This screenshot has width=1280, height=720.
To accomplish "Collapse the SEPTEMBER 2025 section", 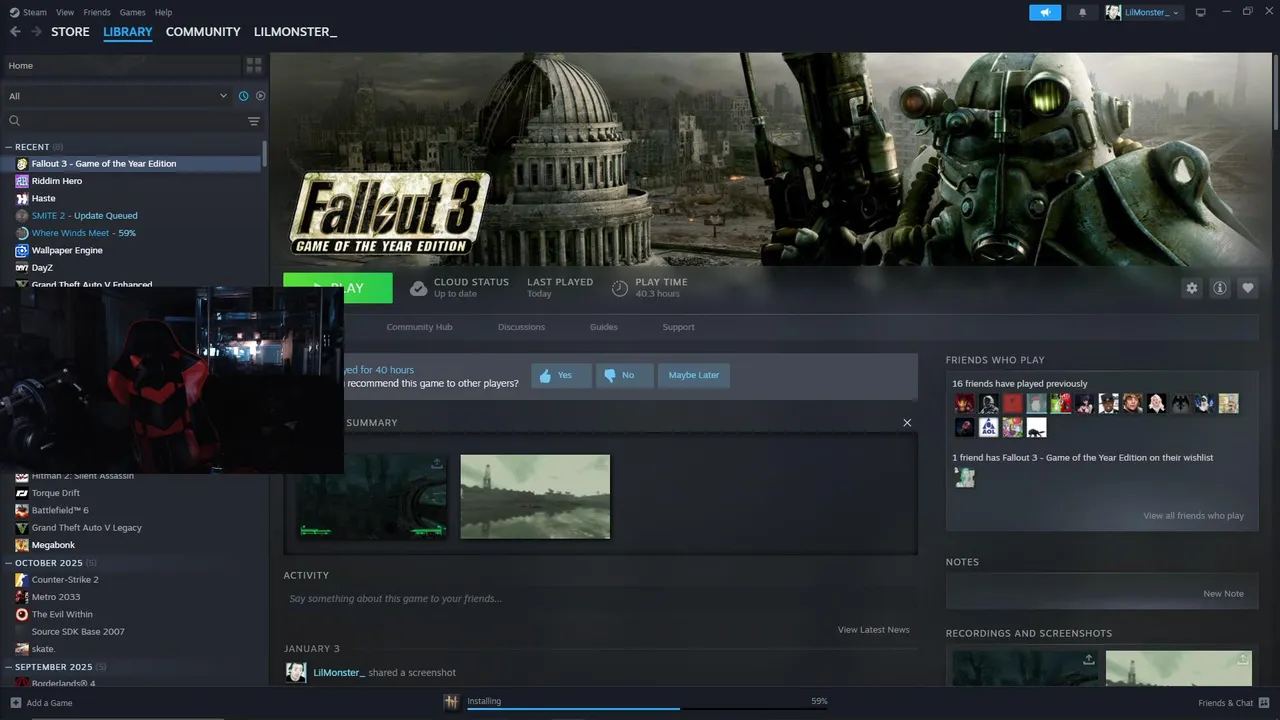I will coord(8,667).
